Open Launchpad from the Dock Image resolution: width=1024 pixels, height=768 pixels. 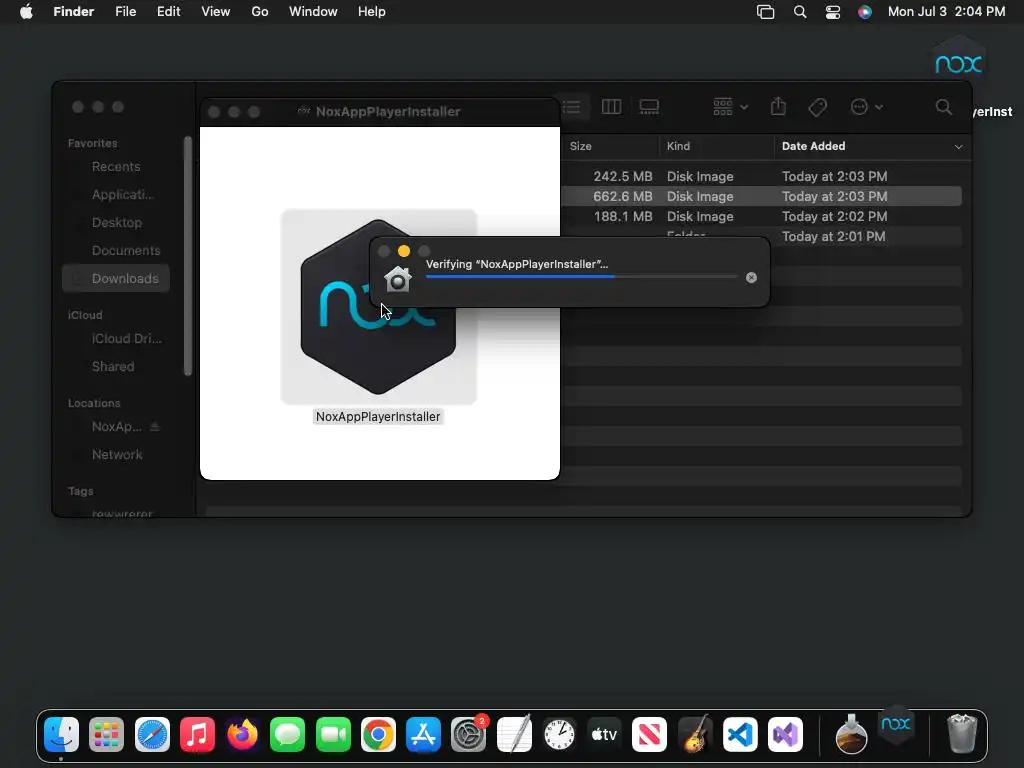pos(106,735)
